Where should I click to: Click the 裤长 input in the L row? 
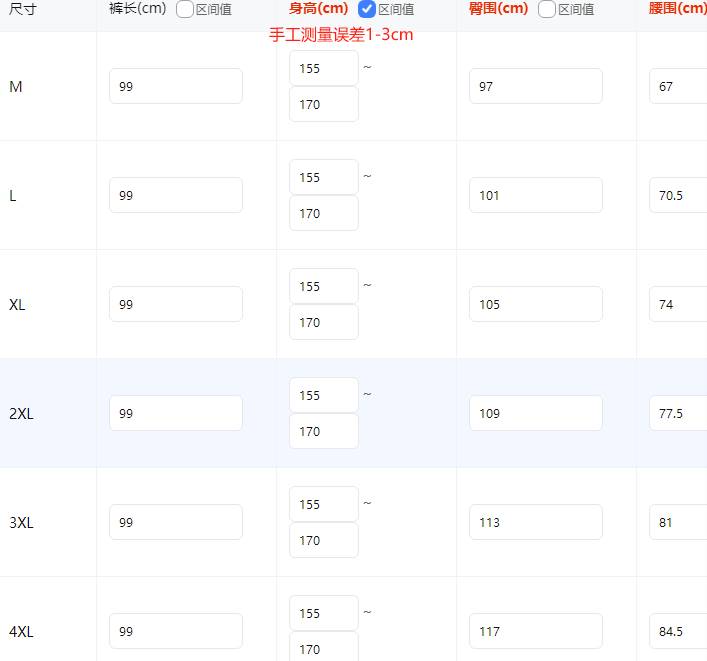[x=175, y=195]
